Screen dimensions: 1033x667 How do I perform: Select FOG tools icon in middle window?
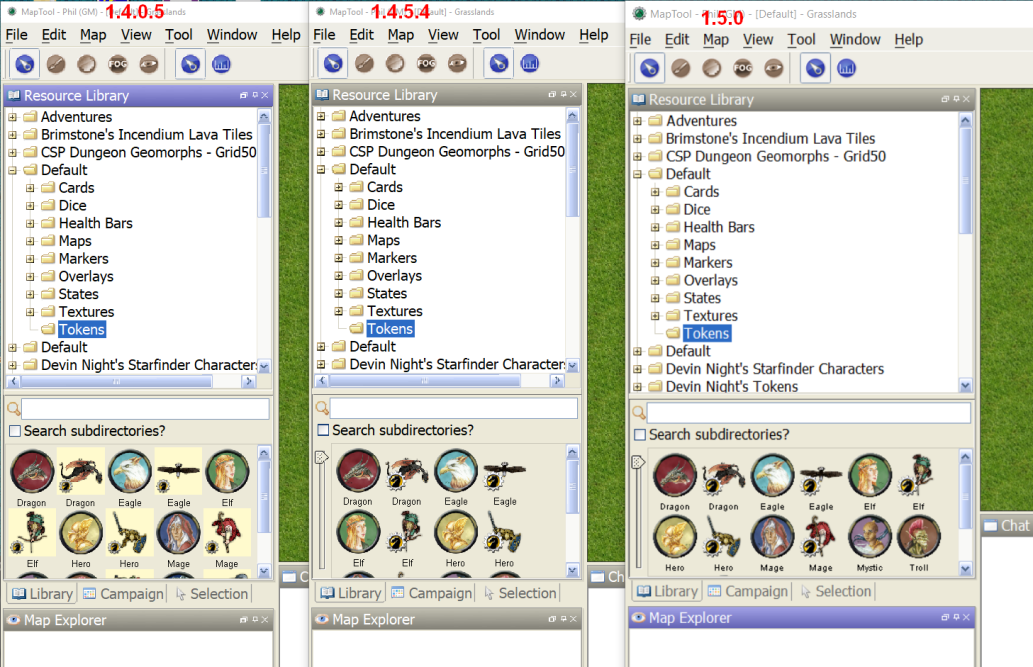click(426, 64)
